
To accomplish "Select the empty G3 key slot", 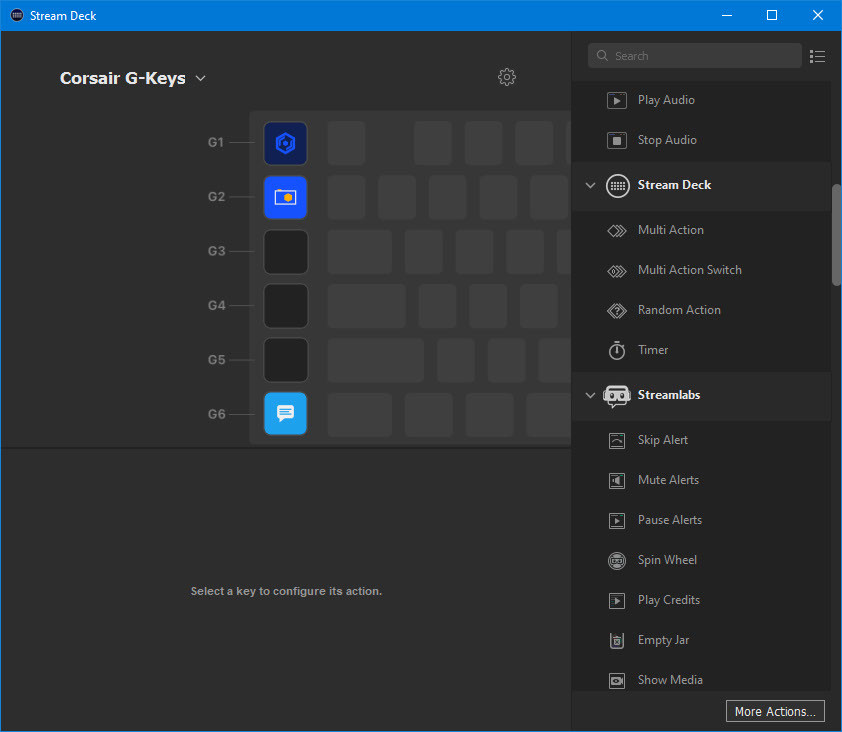I will (x=285, y=251).
